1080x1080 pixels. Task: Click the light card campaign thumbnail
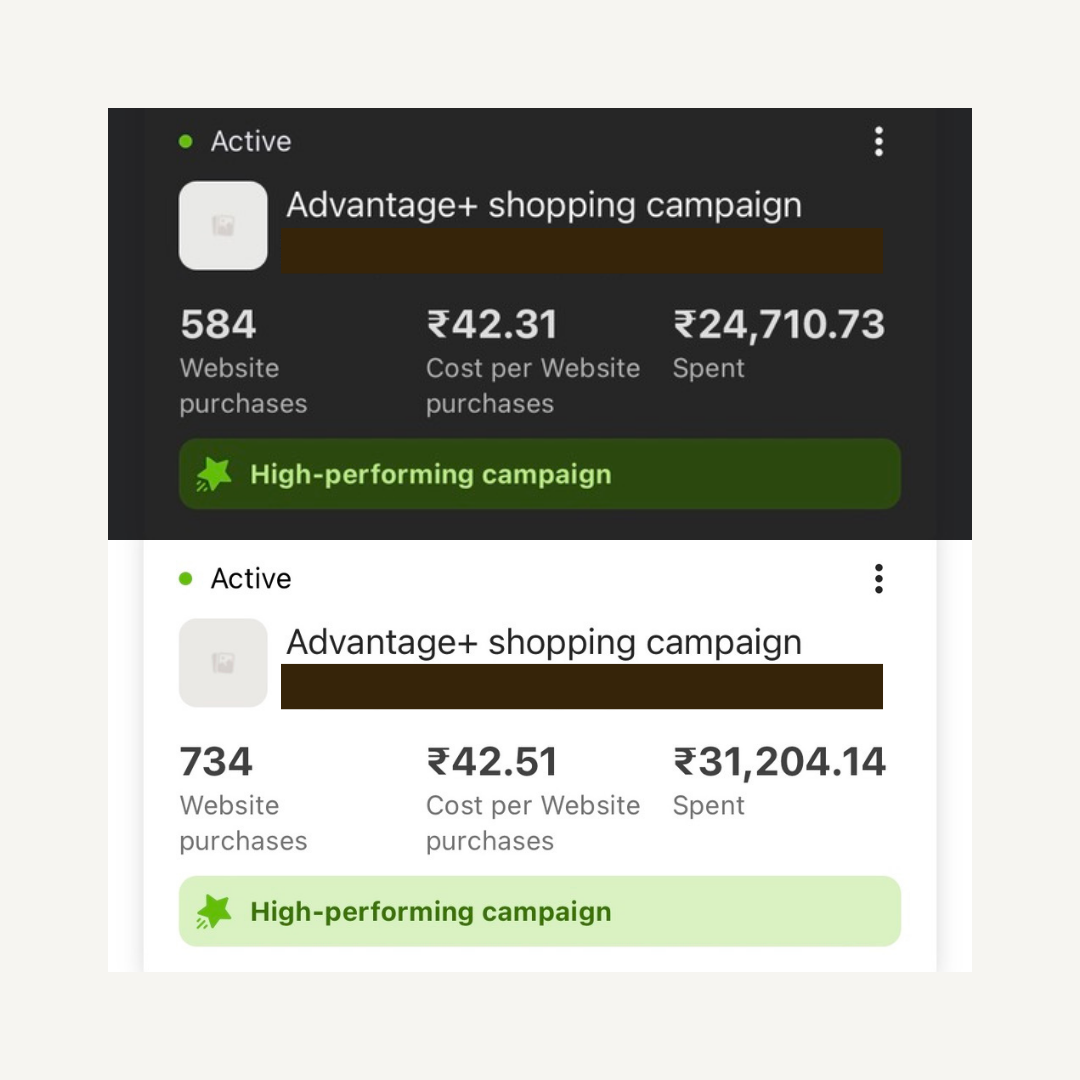(223, 662)
